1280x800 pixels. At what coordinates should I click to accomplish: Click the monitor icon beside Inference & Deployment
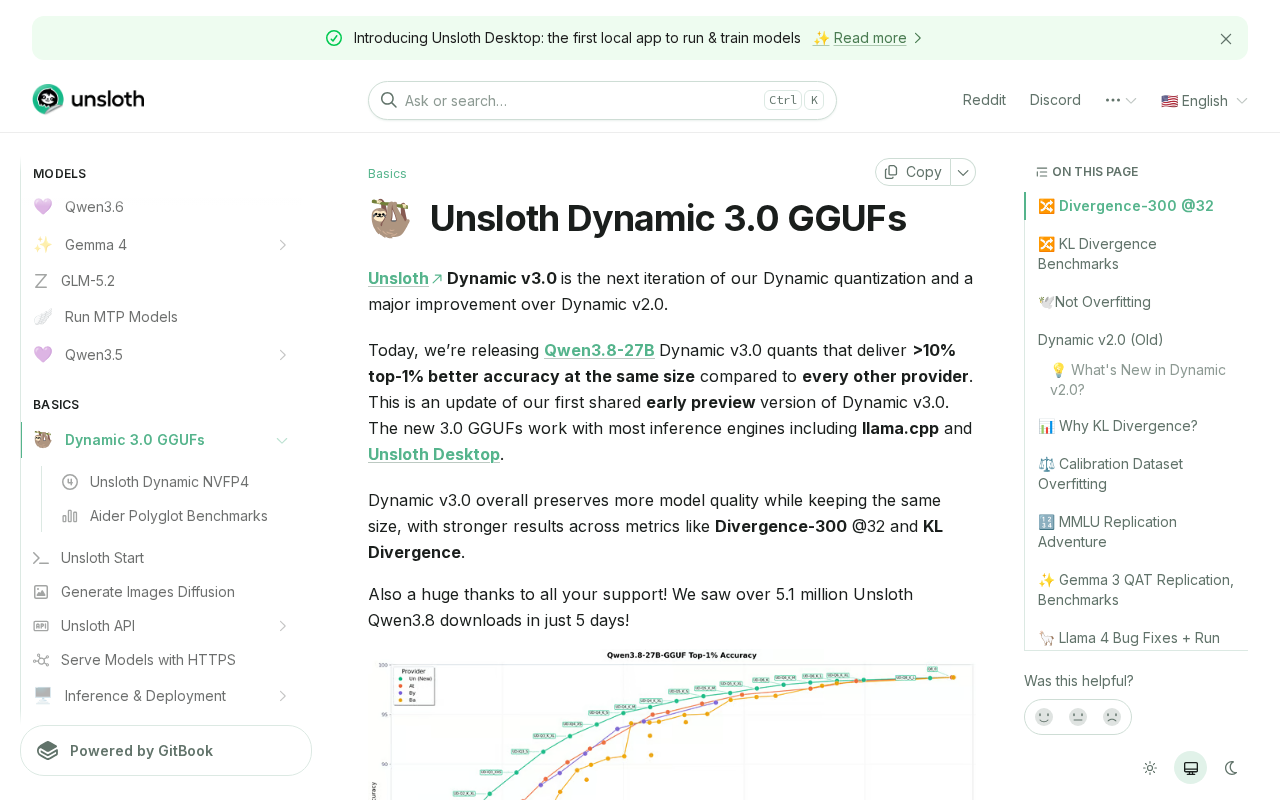point(42,696)
